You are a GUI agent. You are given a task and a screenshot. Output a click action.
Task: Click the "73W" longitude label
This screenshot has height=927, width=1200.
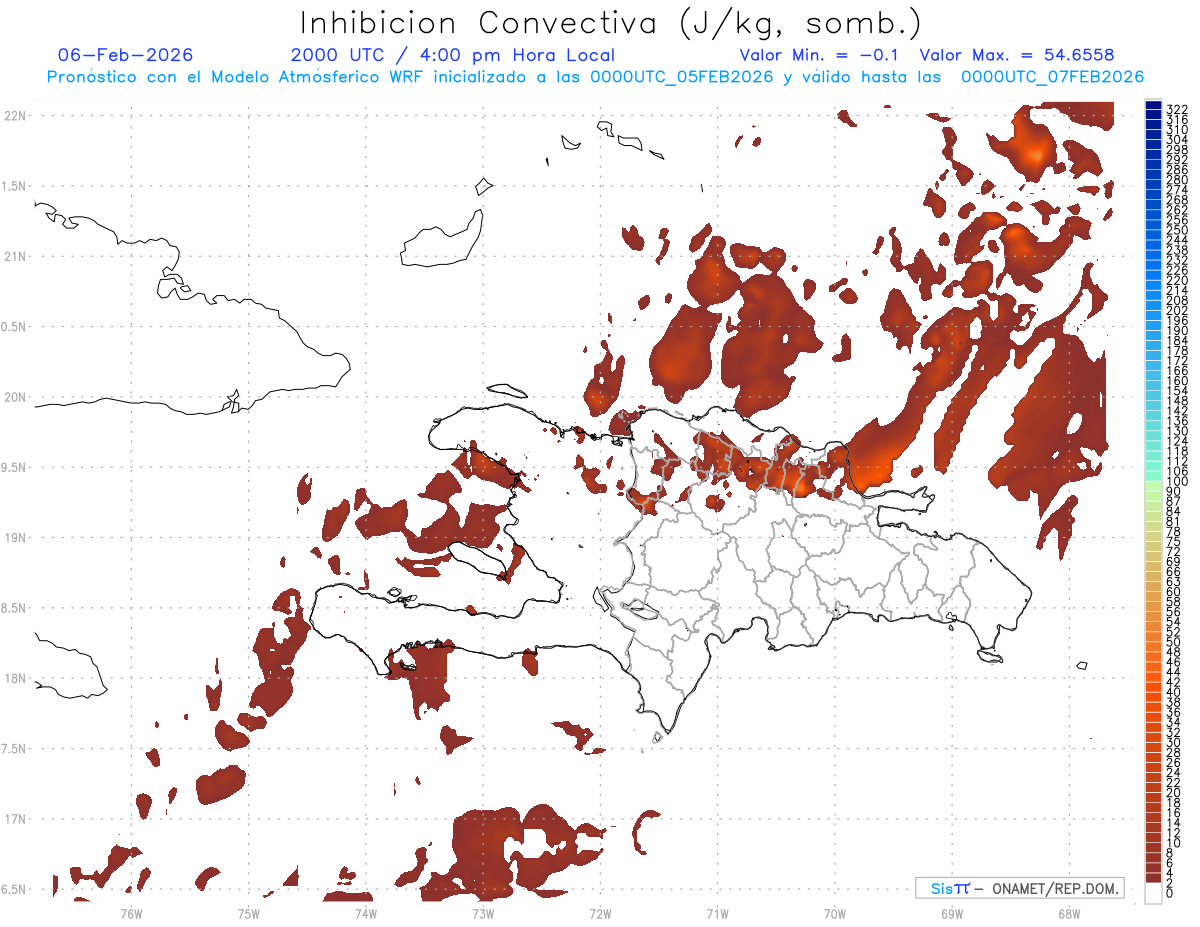[x=483, y=913]
